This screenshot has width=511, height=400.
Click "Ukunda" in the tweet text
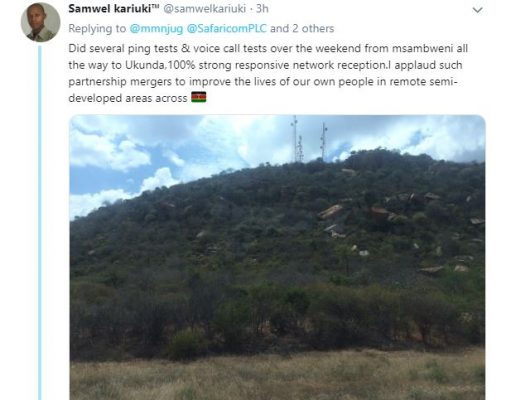tap(145, 65)
